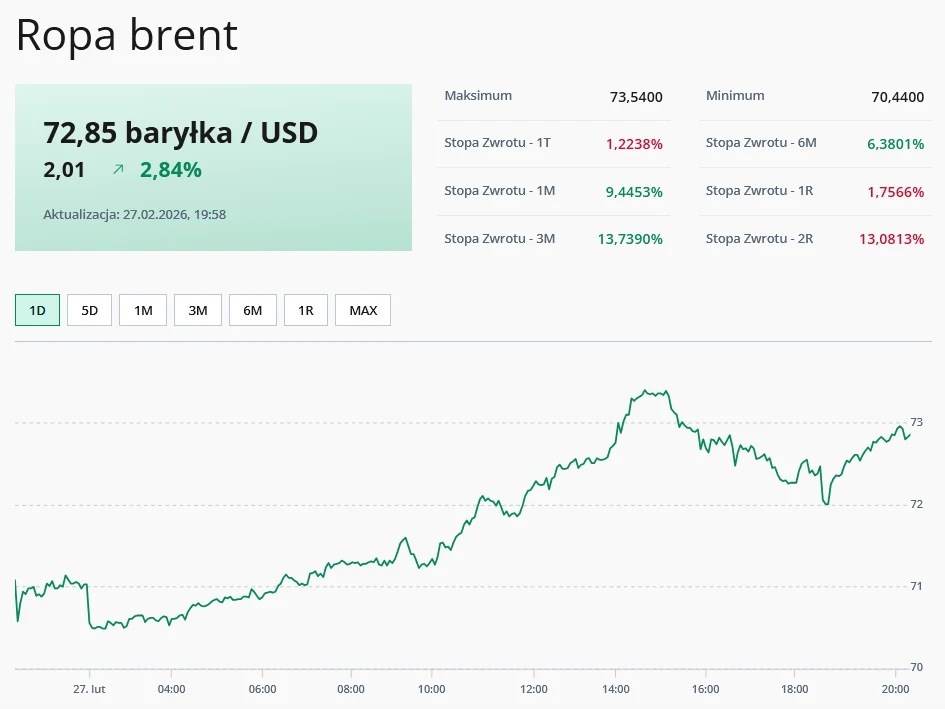This screenshot has width=945, height=709.
Task: Click the 27. lut axis label
Action: point(89,689)
